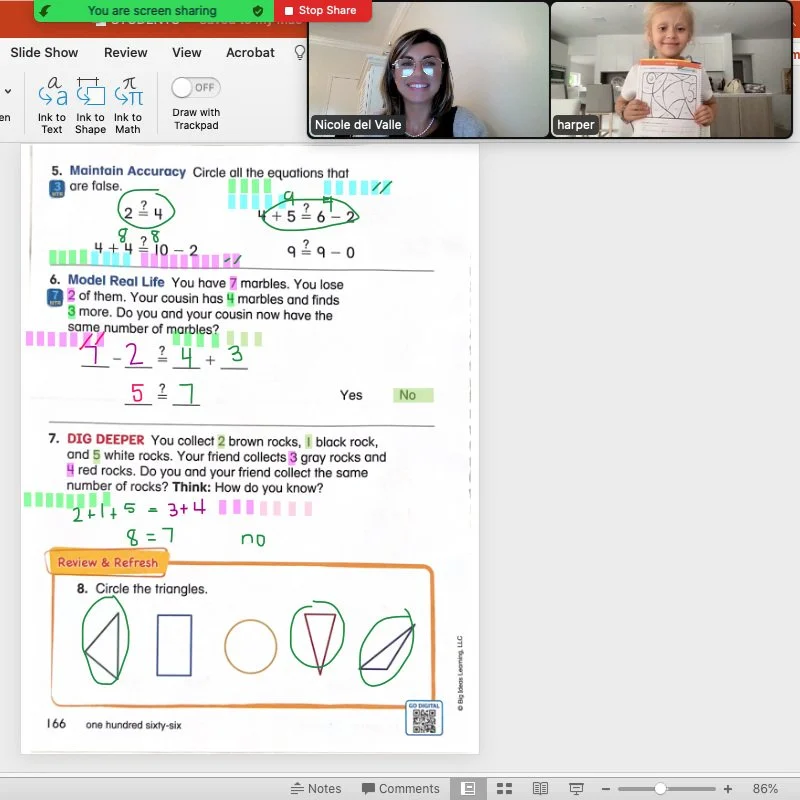Click the Model Real Life heading
This screenshot has height=800, width=800.
pyautogui.click(x=116, y=281)
